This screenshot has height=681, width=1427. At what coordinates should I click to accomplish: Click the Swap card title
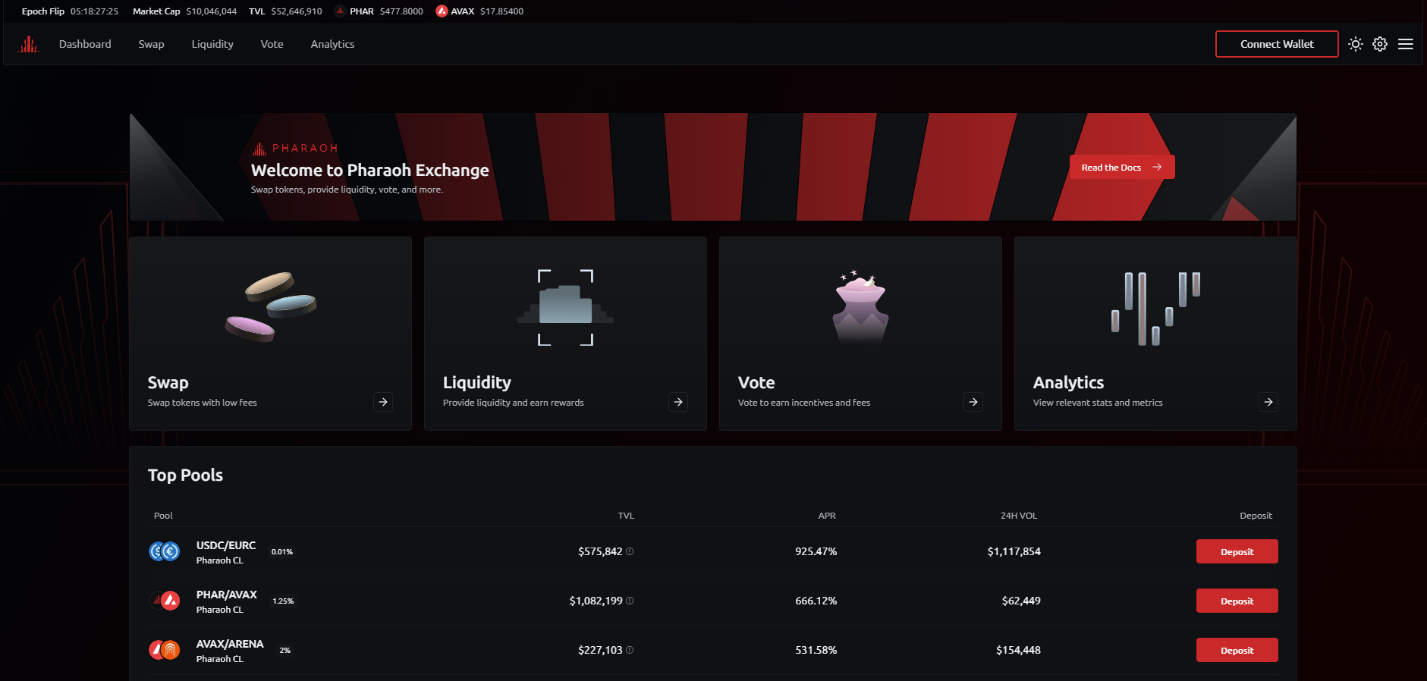(x=168, y=382)
